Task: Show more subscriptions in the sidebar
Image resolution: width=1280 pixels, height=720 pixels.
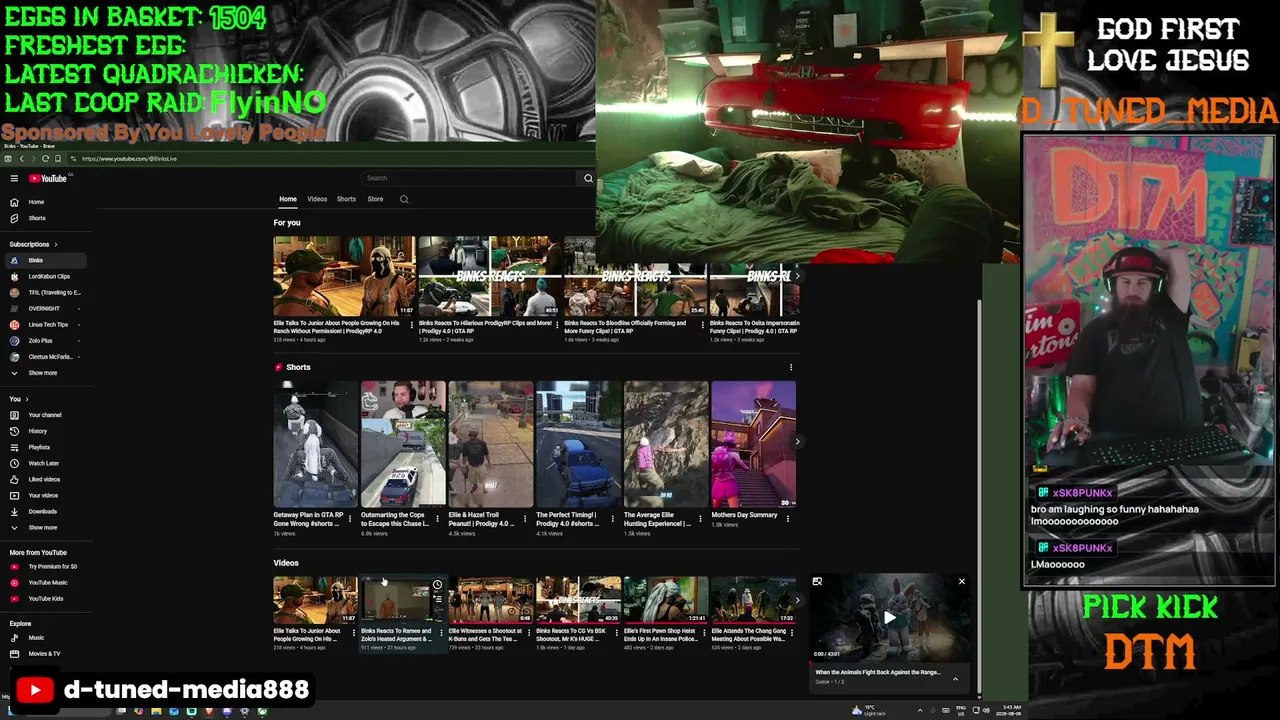Action: point(45,373)
